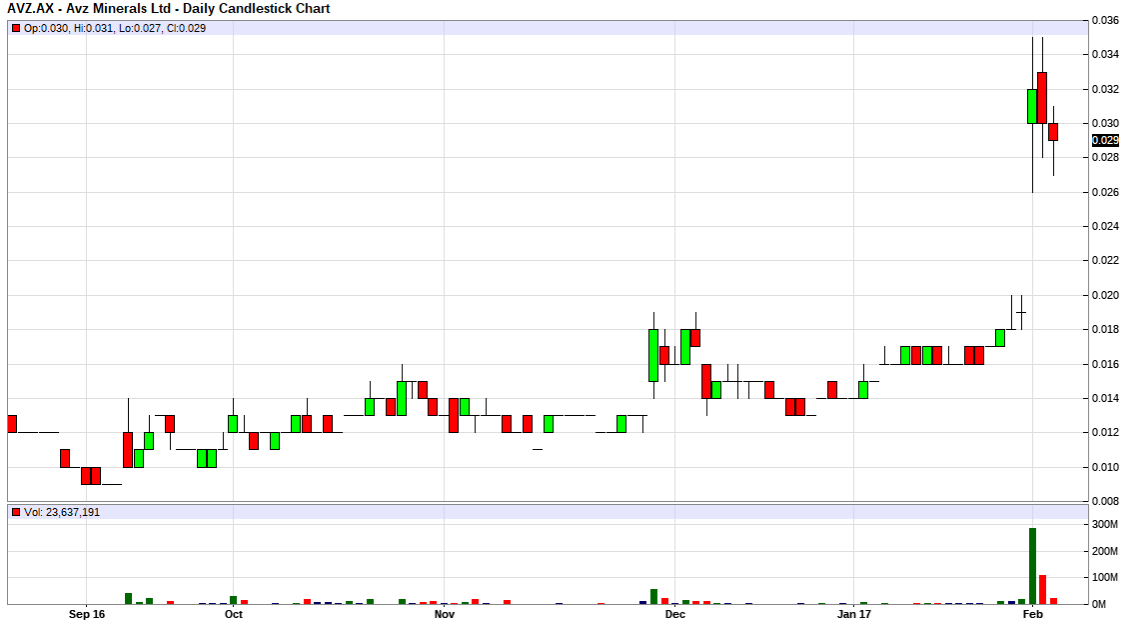
Task: Click the 0.010 price axis label
Action: tap(1105, 466)
